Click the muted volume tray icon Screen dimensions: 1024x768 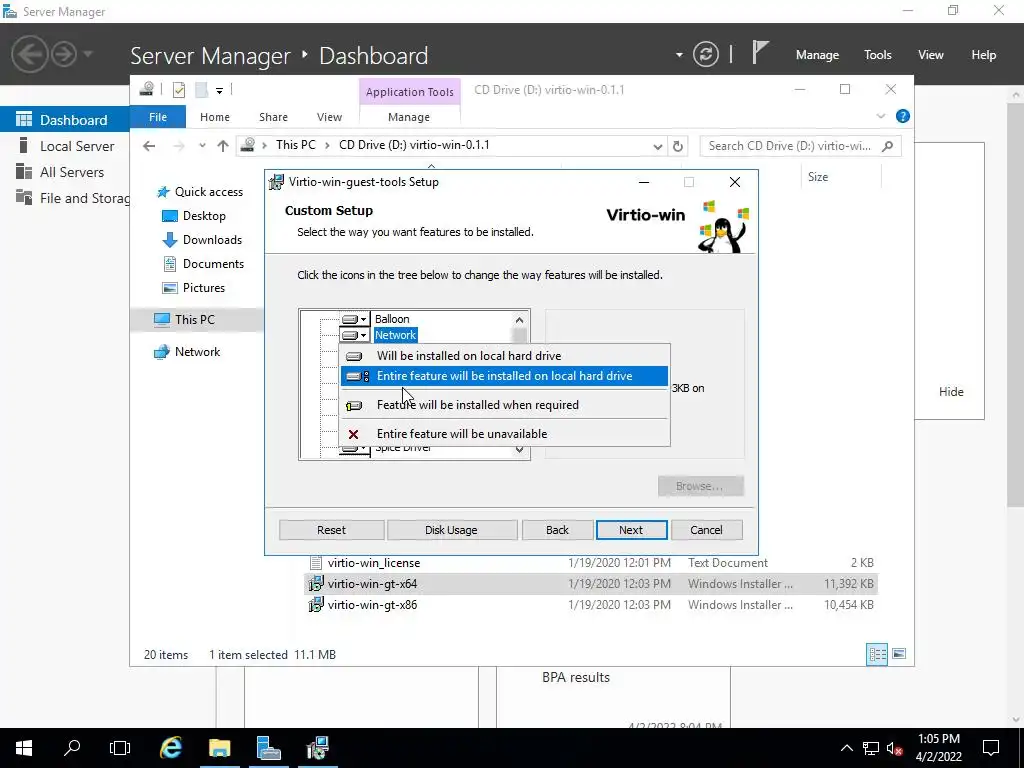point(894,748)
